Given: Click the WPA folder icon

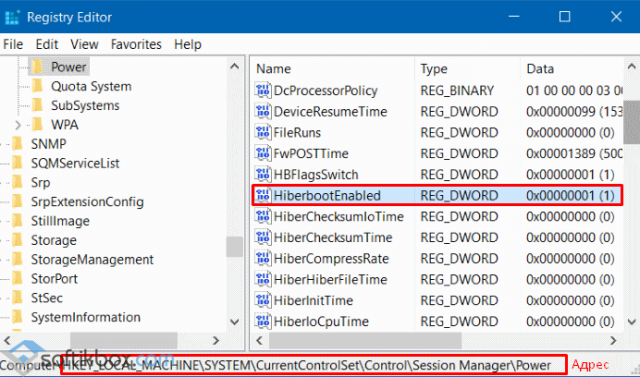Looking at the screenshot, I should pos(38,124).
